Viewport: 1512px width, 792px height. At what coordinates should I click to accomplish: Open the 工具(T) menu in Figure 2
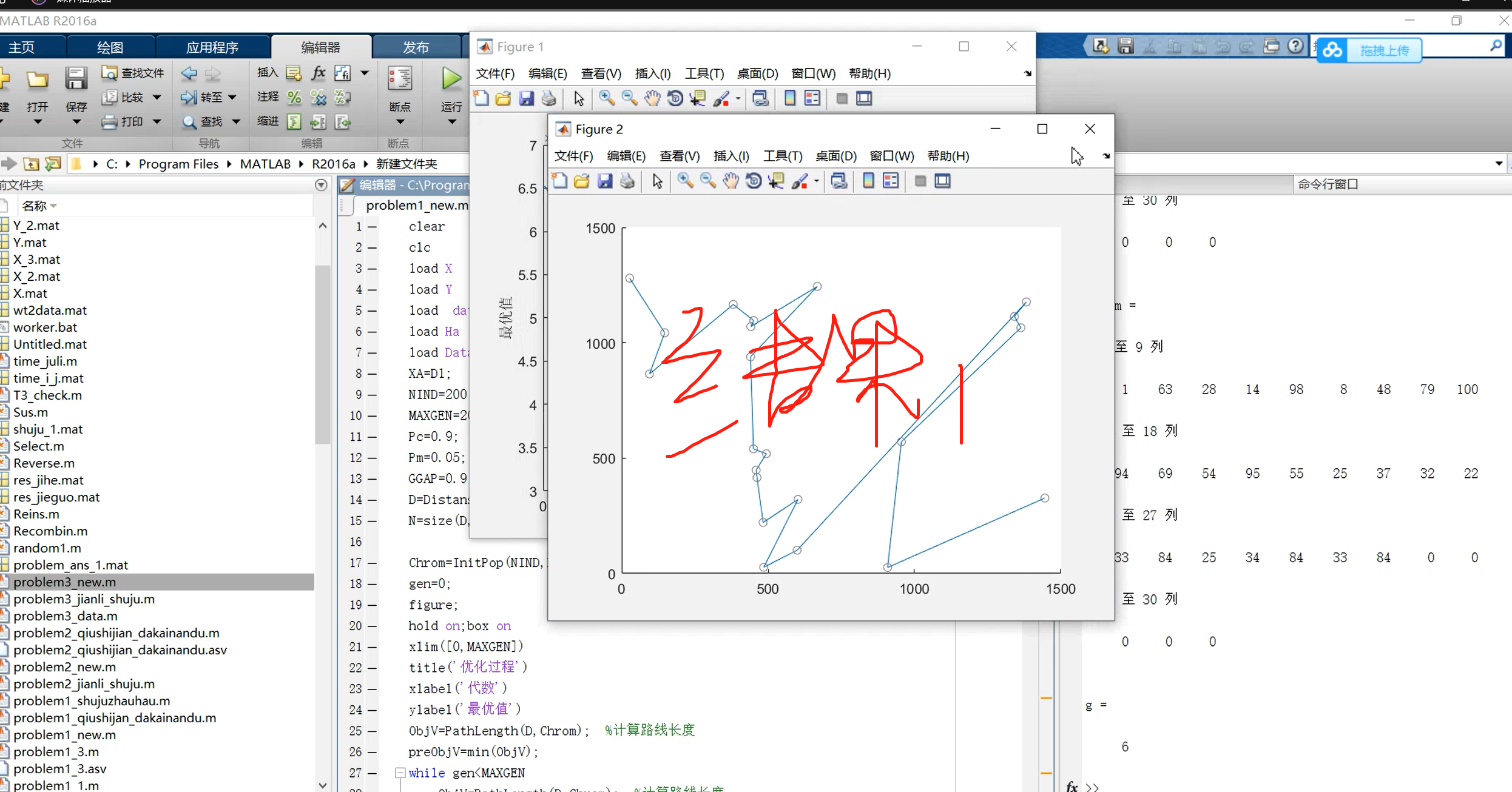783,156
